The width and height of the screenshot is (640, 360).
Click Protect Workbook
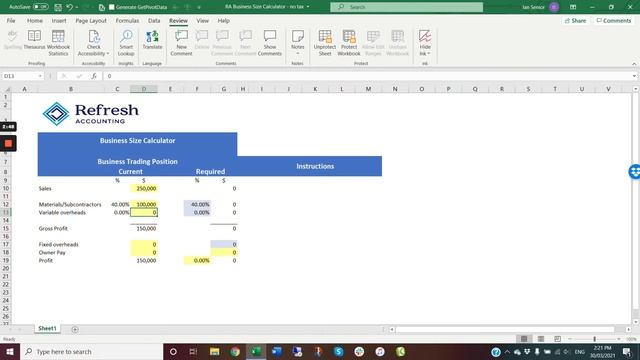click(x=349, y=42)
